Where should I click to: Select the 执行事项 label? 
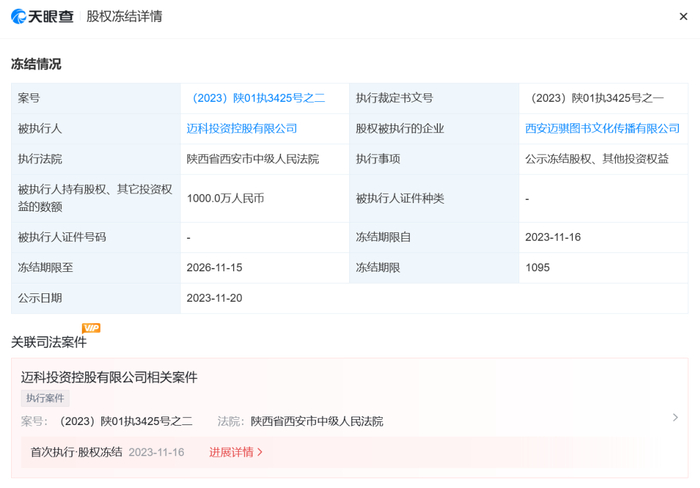[378, 159]
